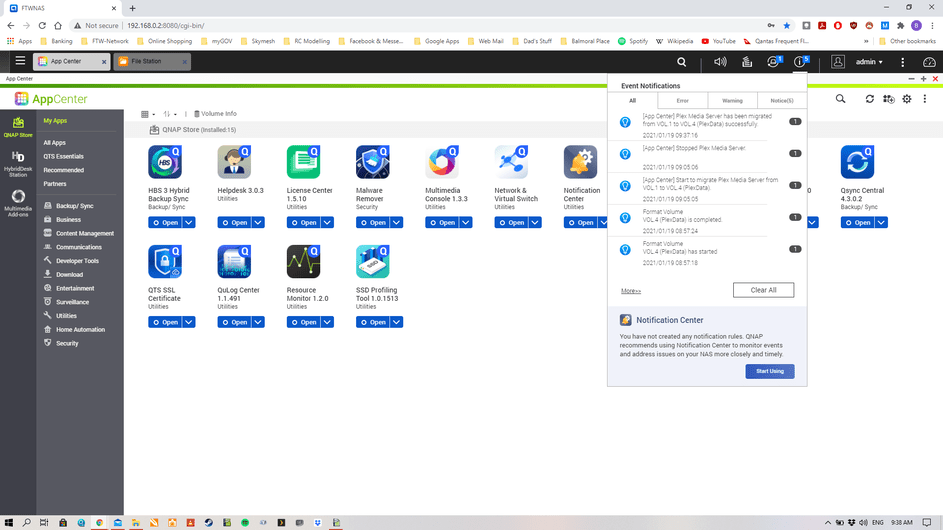The height and width of the screenshot is (530, 943).
Task: Toggle the event notifications info icon
Action: coord(800,61)
